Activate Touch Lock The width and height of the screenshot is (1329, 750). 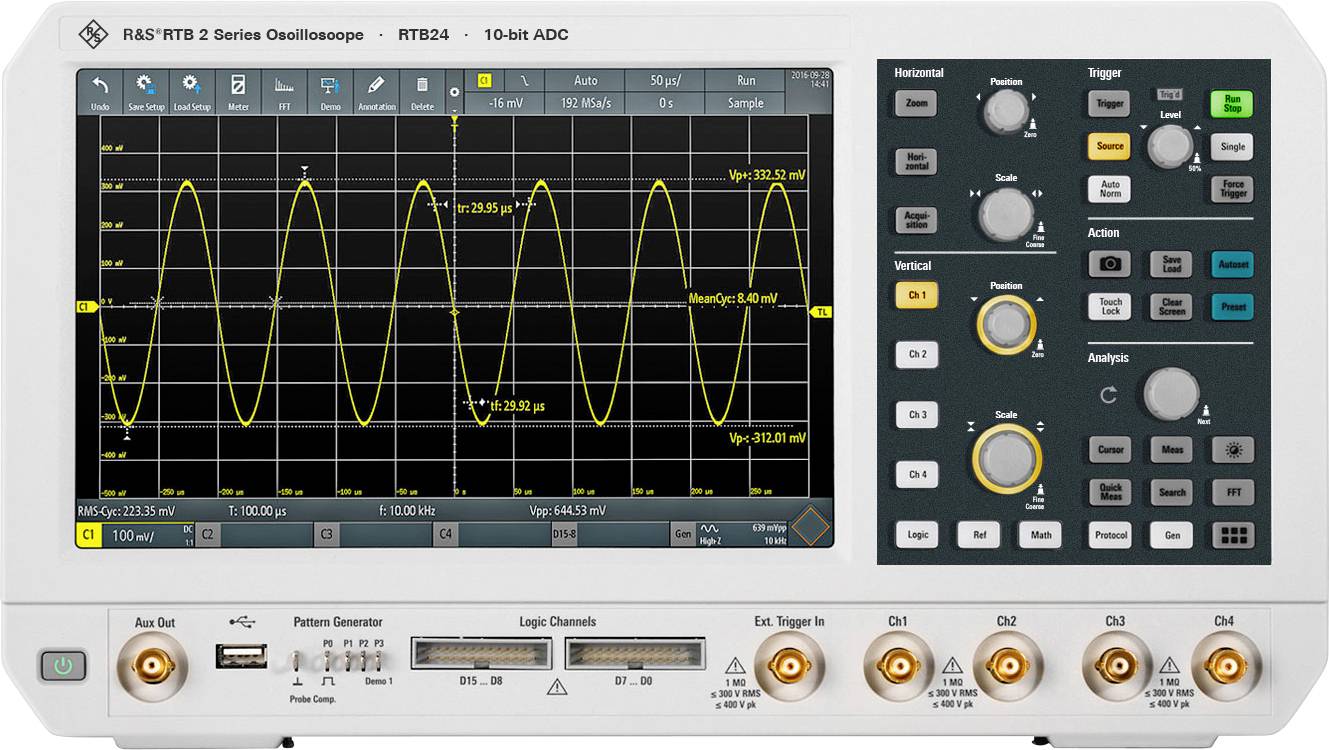[1110, 307]
